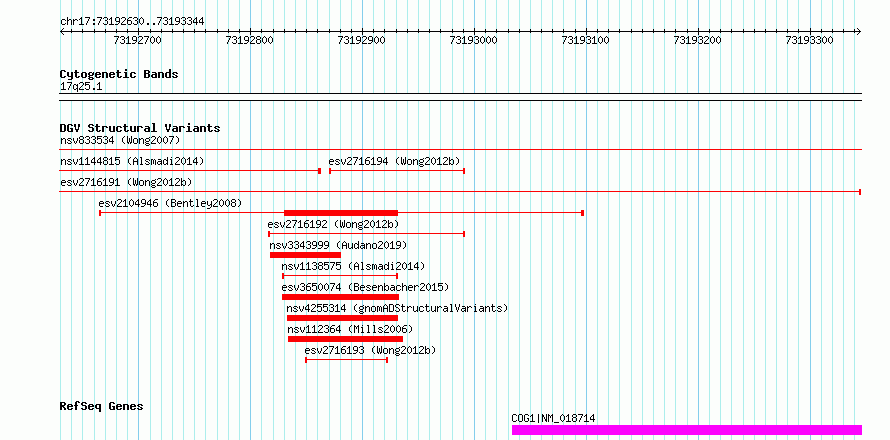Select the esv2716192 thin span line
Image resolution: width=890 pixels, height=440 pixels.
point(367,234)
